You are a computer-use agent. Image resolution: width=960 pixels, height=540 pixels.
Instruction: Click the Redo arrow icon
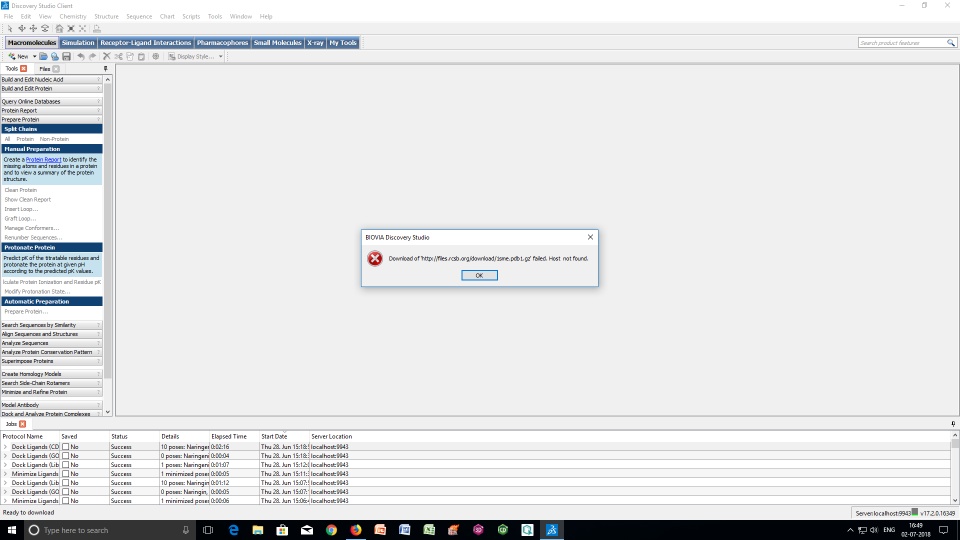pyautogui.click(x=92, y=56)
